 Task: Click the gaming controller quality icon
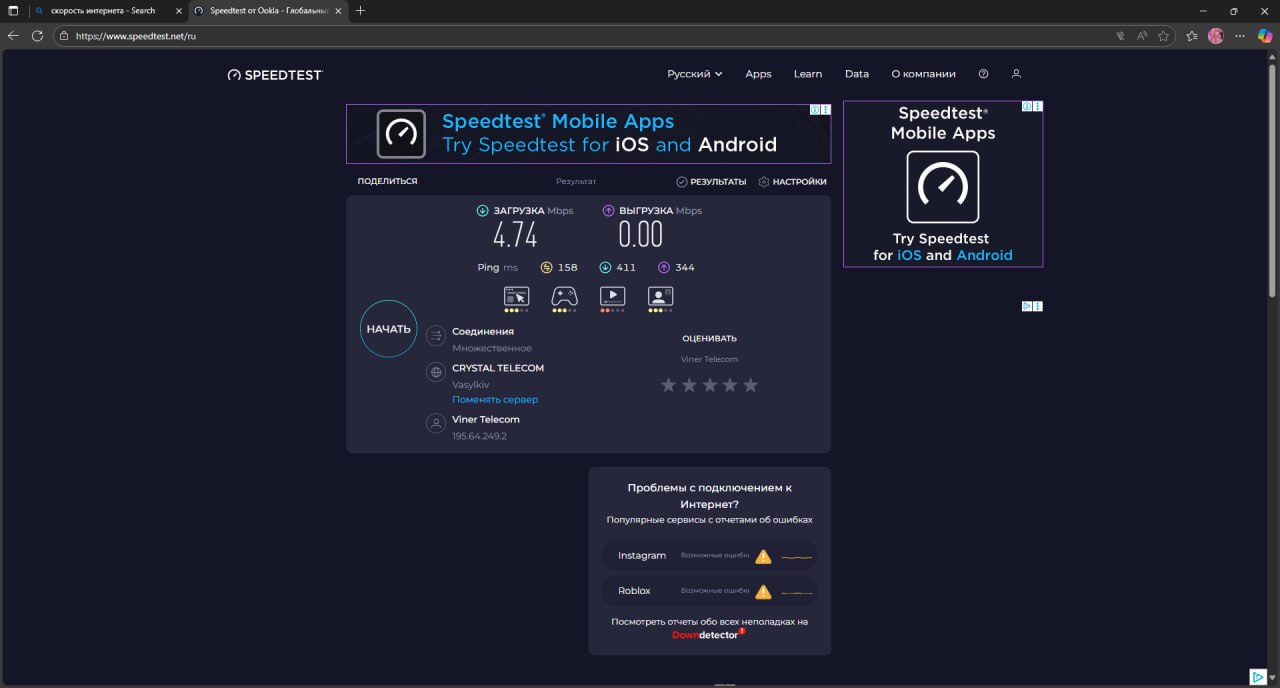tap(564, 296)
